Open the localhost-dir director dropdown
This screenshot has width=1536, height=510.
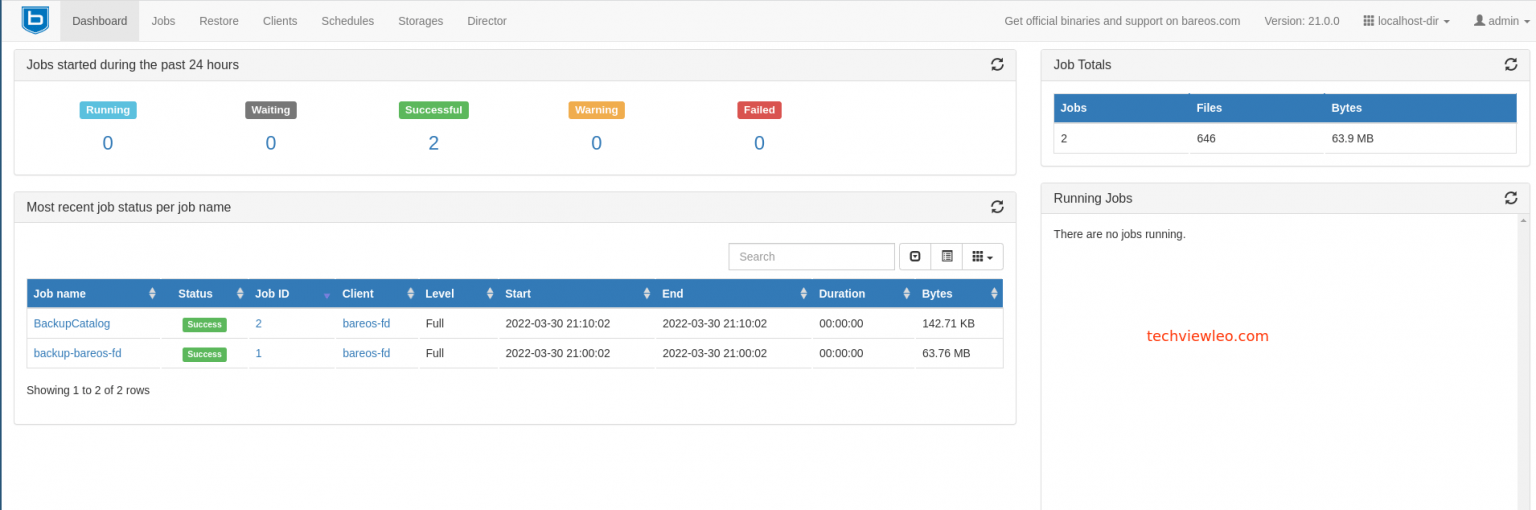click(x=1407, y=21)
